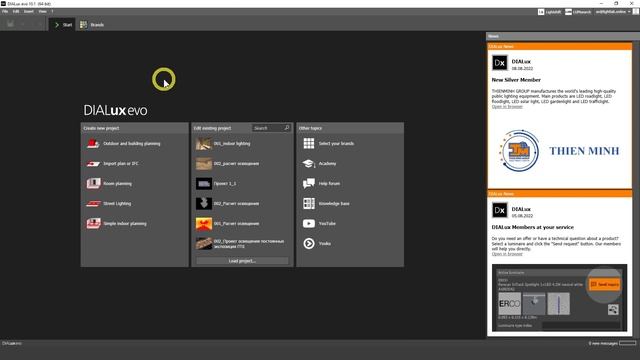This screenshot has height=360, width=640.
Task: Follow Open in browser under Members at your service
Action: pyautogui.click(x=507, y=254)
